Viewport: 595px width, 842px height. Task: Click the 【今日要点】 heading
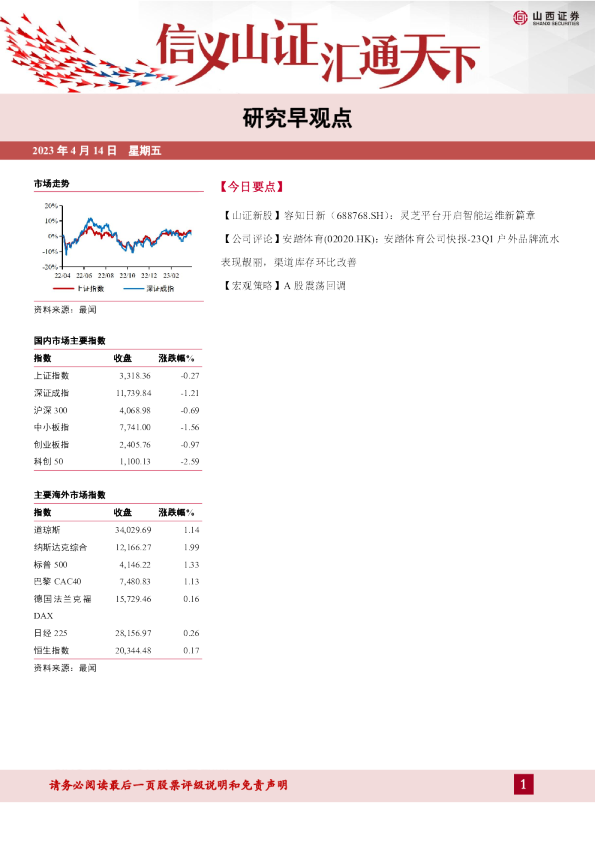[x=251, y=187]
